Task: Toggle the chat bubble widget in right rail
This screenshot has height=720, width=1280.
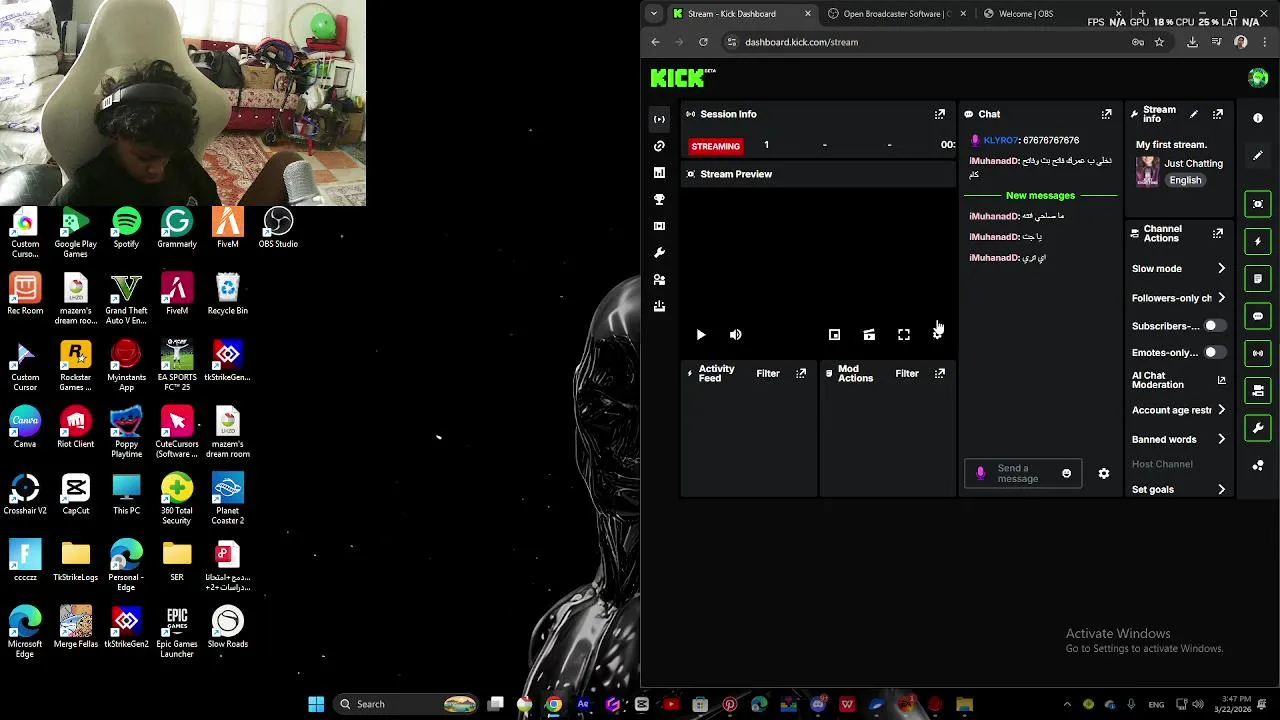Action: pyautogui.click(x=1258, y=316)
